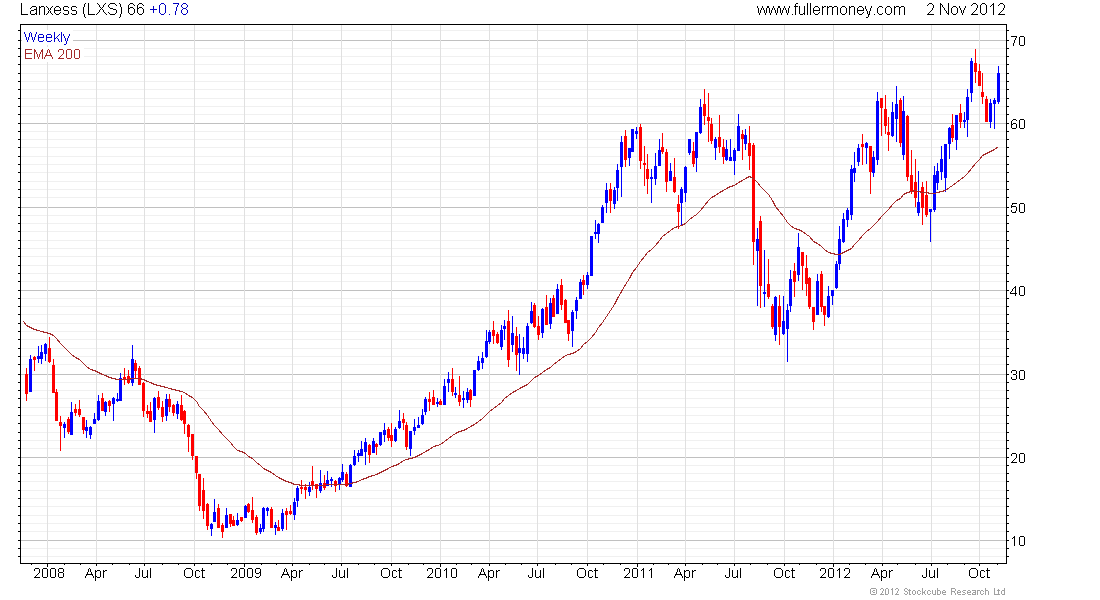Image resolution: width=1100 pixels, height=600 pixels.
Task: Click the 40 price axis label
Action: click(x=1018, y=291)
